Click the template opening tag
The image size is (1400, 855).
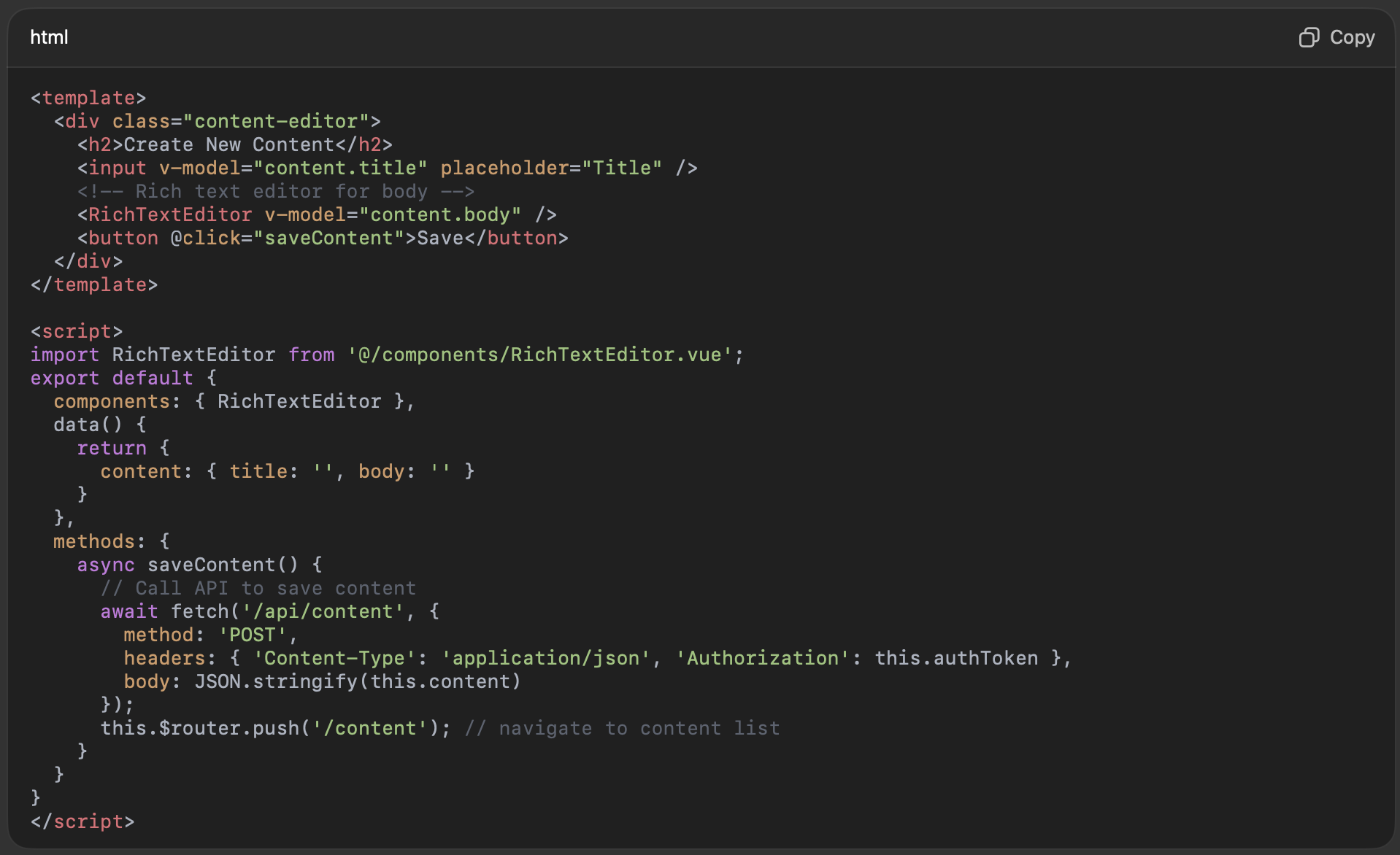pyautogui.click(x=88, y=98)
